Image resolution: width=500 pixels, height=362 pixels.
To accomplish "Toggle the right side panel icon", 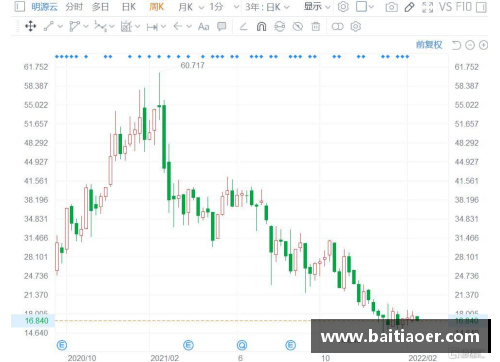I will tap(481, 7).
